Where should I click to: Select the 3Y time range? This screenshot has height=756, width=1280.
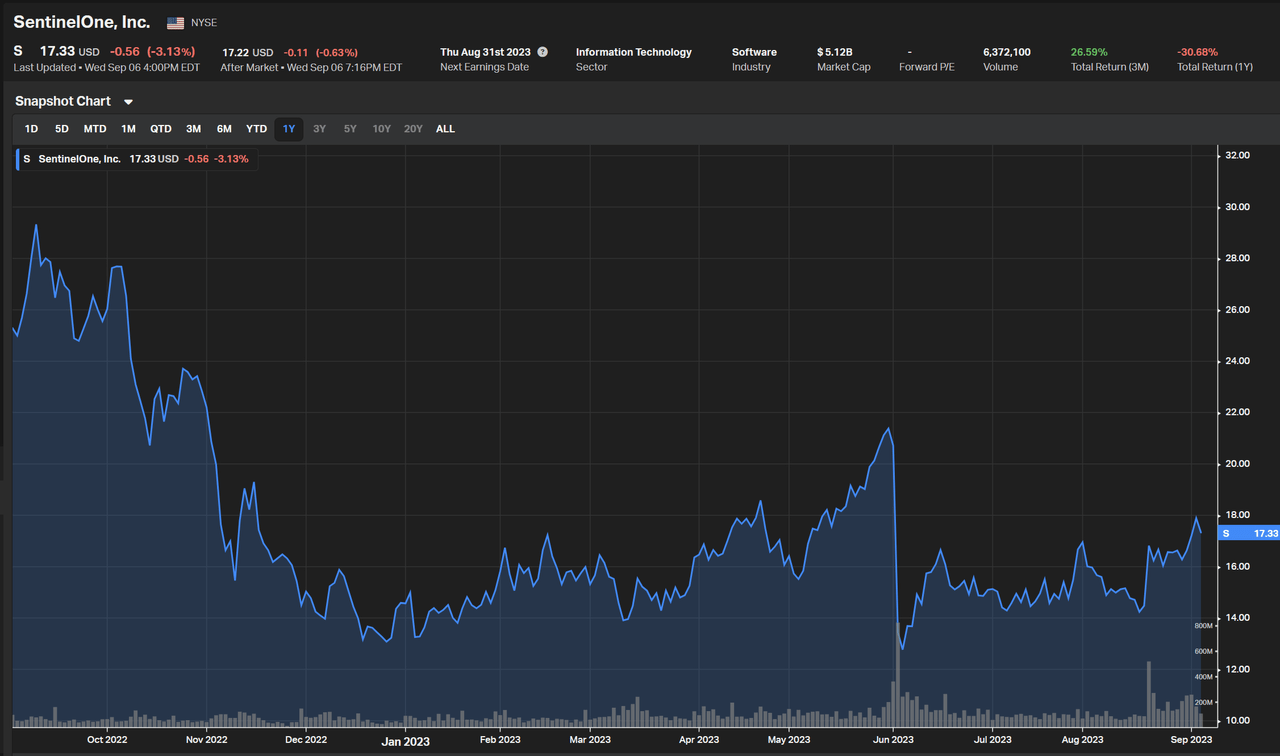click(x=319, y=129)
